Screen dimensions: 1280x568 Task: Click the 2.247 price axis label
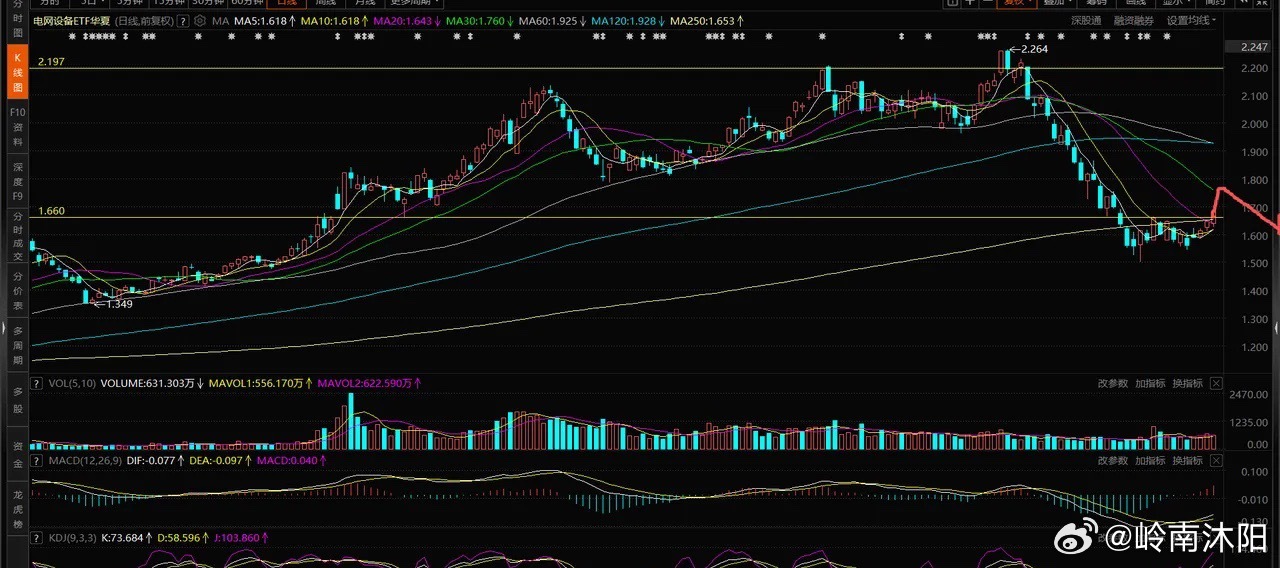[x=1252, y=47]
